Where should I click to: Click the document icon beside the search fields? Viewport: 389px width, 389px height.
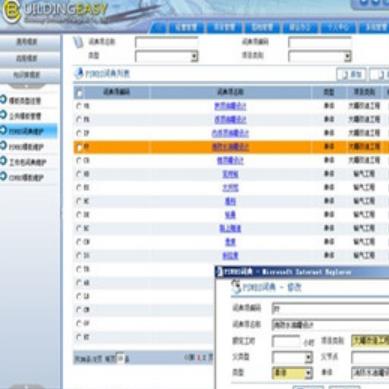[78, 43]
